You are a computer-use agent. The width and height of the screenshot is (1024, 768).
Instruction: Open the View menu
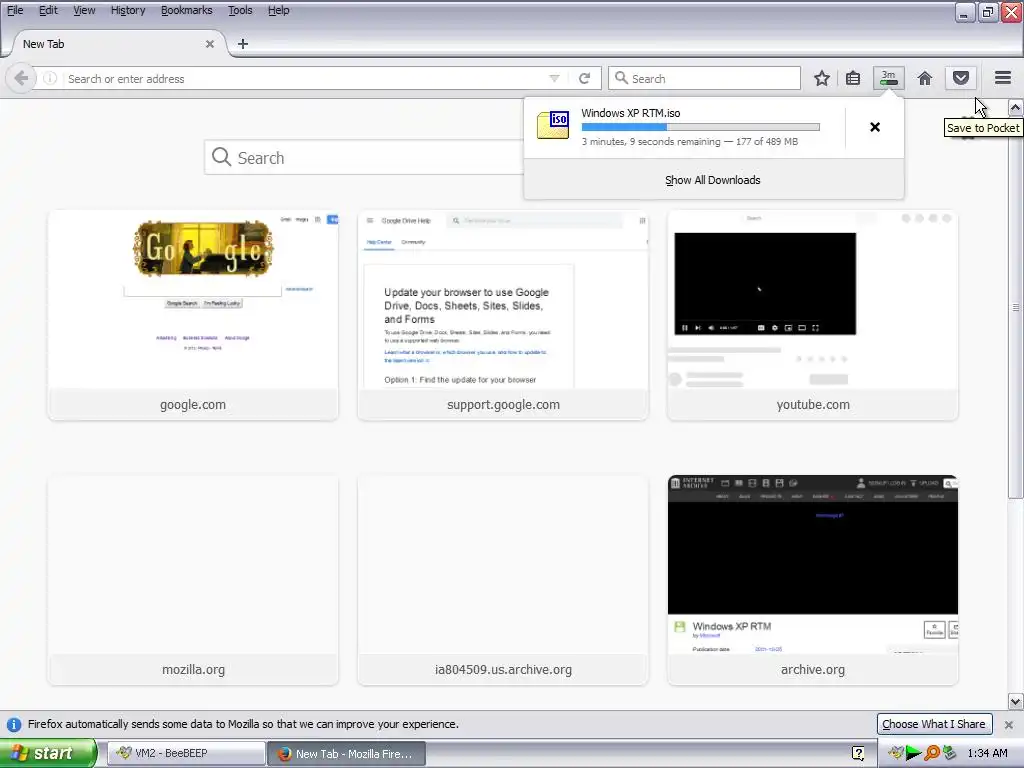84,10
